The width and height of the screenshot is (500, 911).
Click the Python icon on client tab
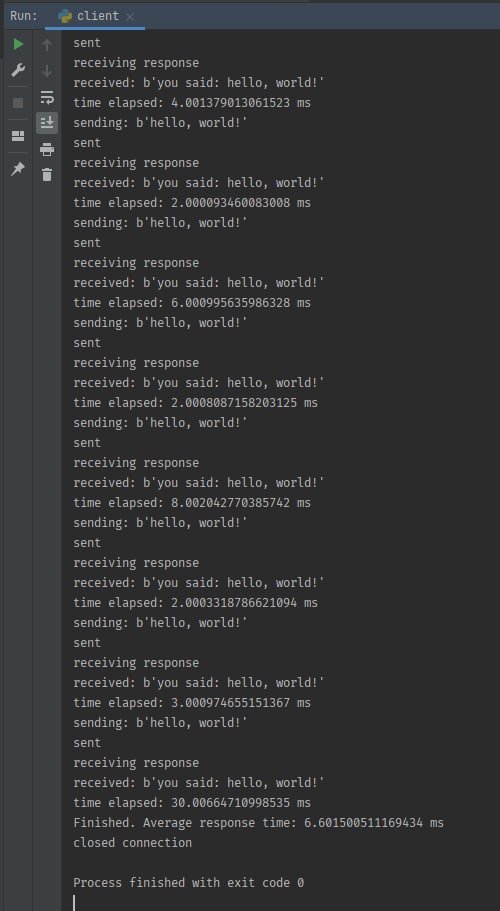[x=65, y=16]
